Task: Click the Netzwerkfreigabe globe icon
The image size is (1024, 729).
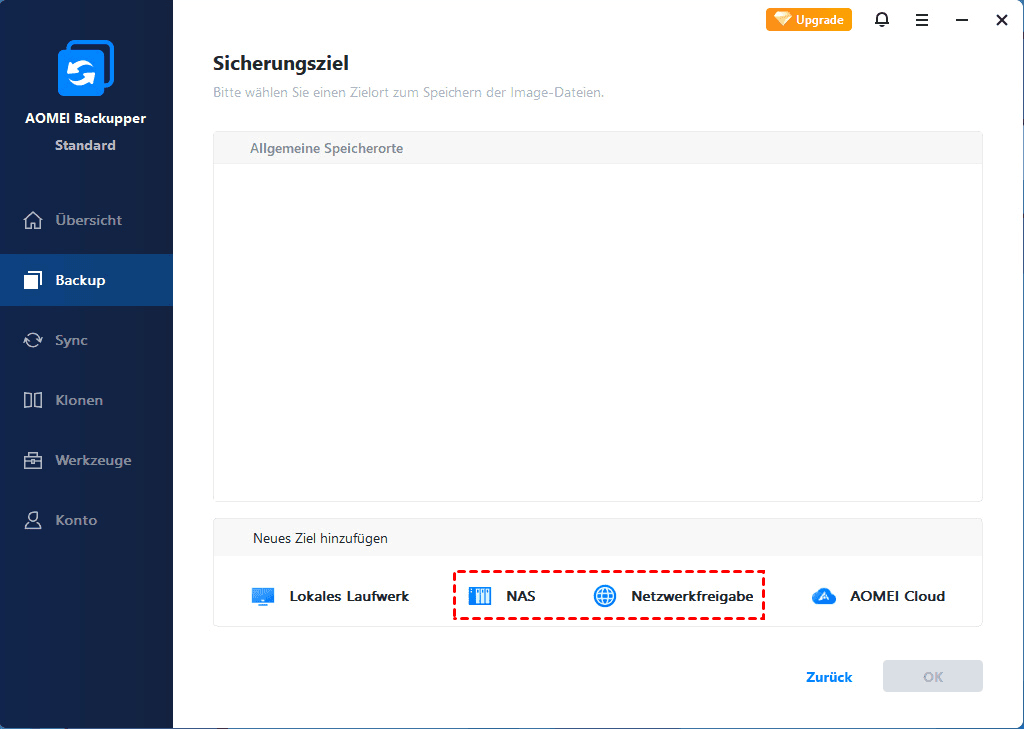Action: point(605,596)
